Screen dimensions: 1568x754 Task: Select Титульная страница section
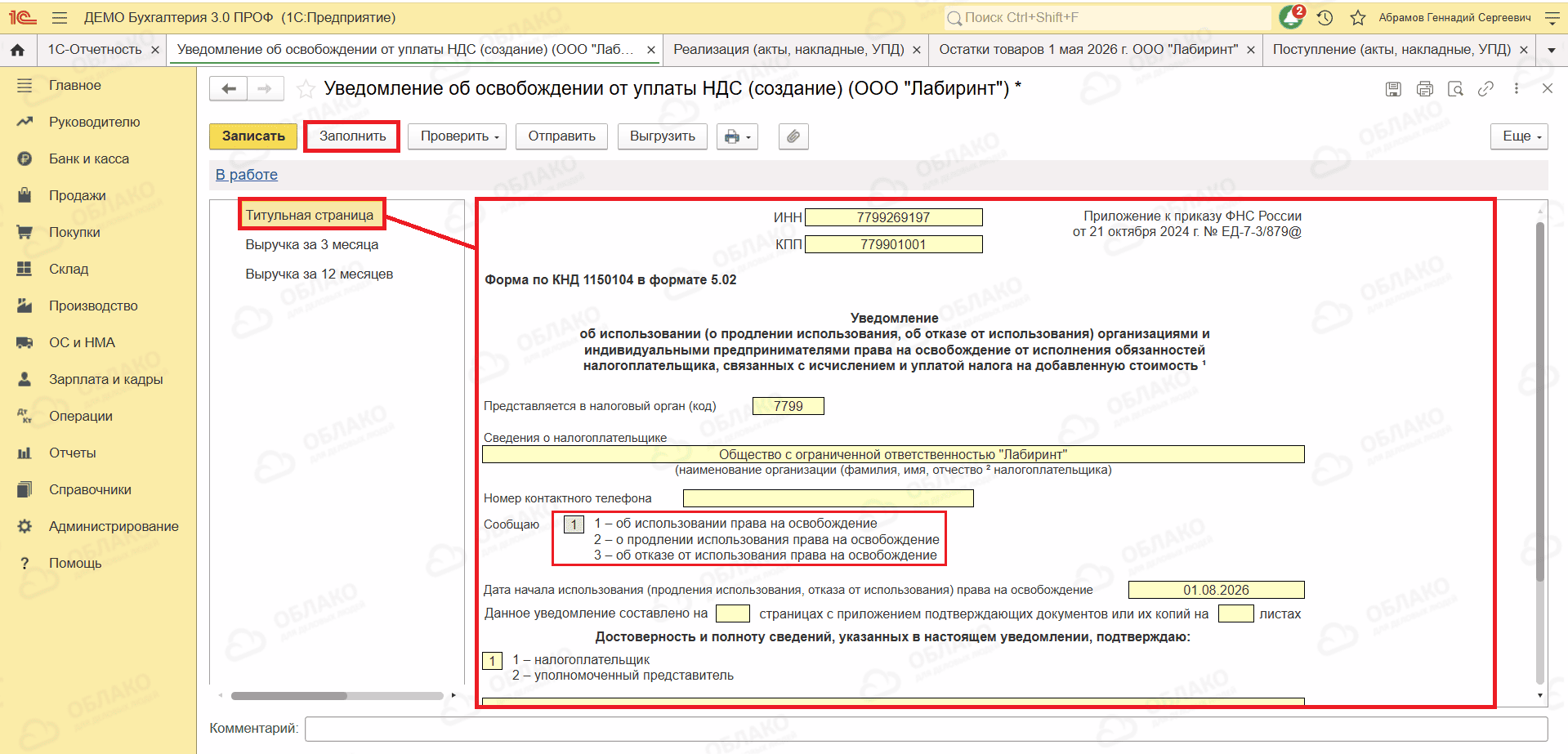[x=310, y=215]
